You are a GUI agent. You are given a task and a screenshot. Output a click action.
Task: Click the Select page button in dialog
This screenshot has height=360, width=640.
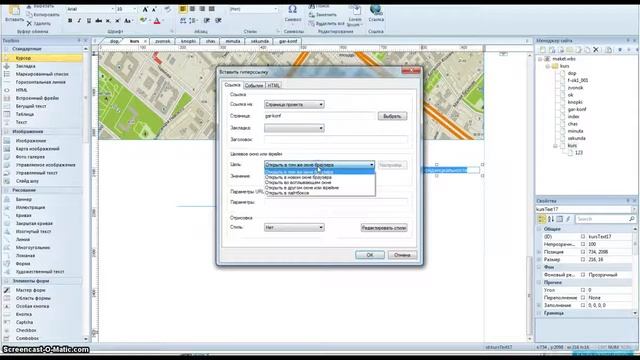click(392, 116)
